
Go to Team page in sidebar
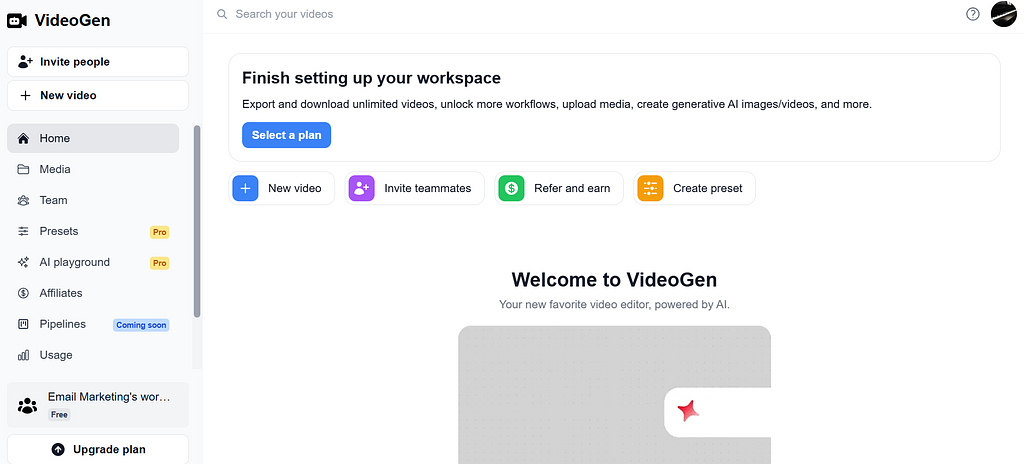(53, 200)
